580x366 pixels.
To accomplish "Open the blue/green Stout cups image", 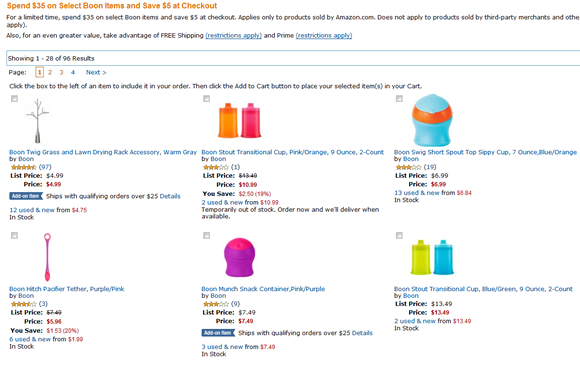I will tap(432, 257).
